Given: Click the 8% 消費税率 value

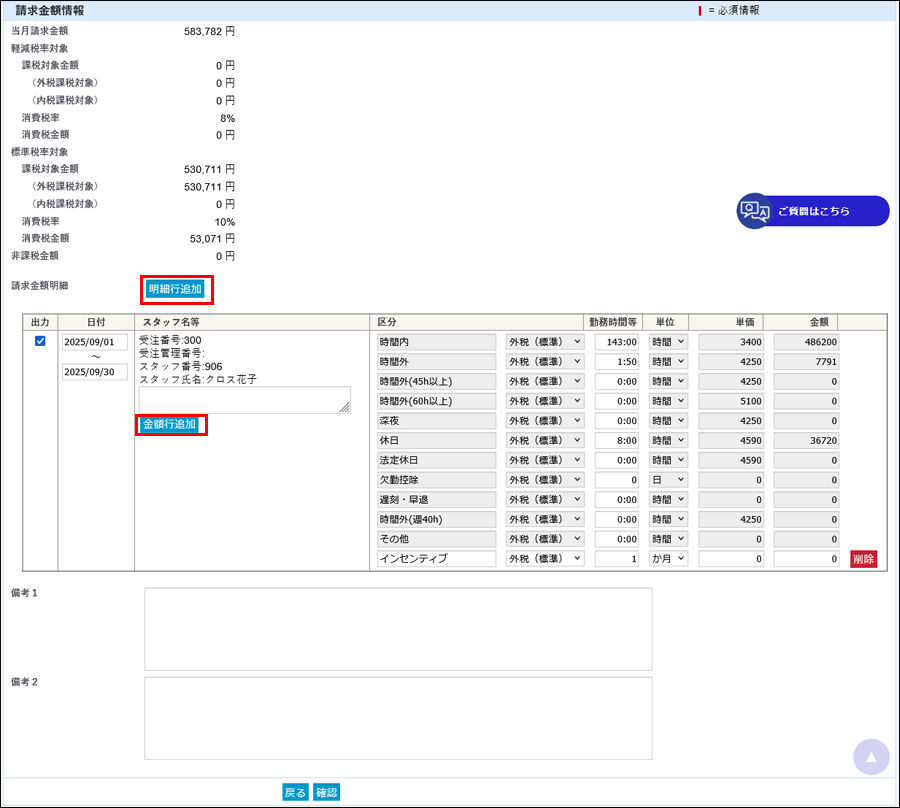Looking at the screenshot, I should pyautogui.click(x=227, y=118).
